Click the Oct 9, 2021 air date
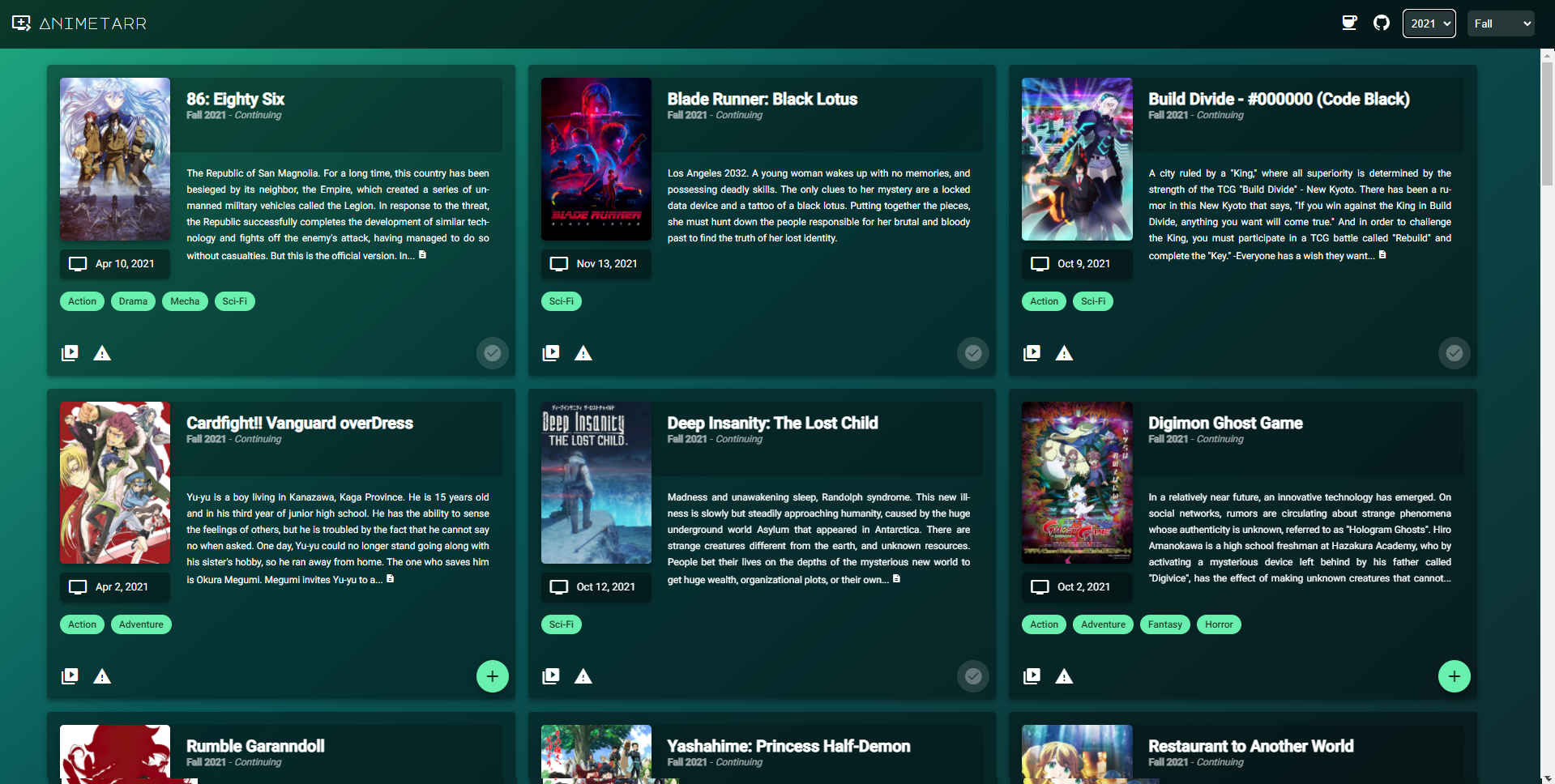 pos(1083,264)
